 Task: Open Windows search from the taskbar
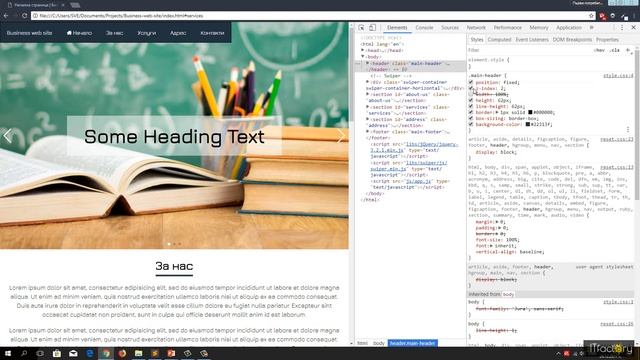point(24,353)
